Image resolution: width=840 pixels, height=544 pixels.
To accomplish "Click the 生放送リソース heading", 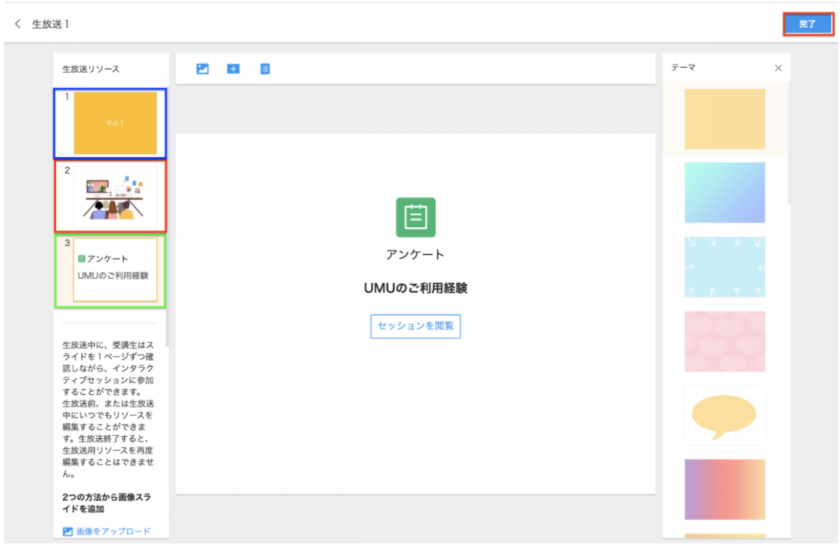I will (x=91, y=69).
